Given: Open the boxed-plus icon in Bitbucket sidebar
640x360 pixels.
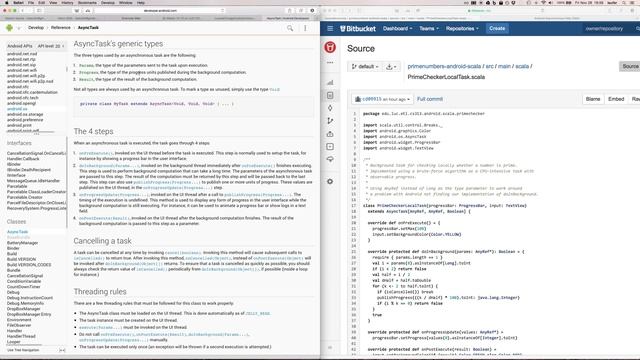Looking at the screenshot, I should (x=330, y=147).
